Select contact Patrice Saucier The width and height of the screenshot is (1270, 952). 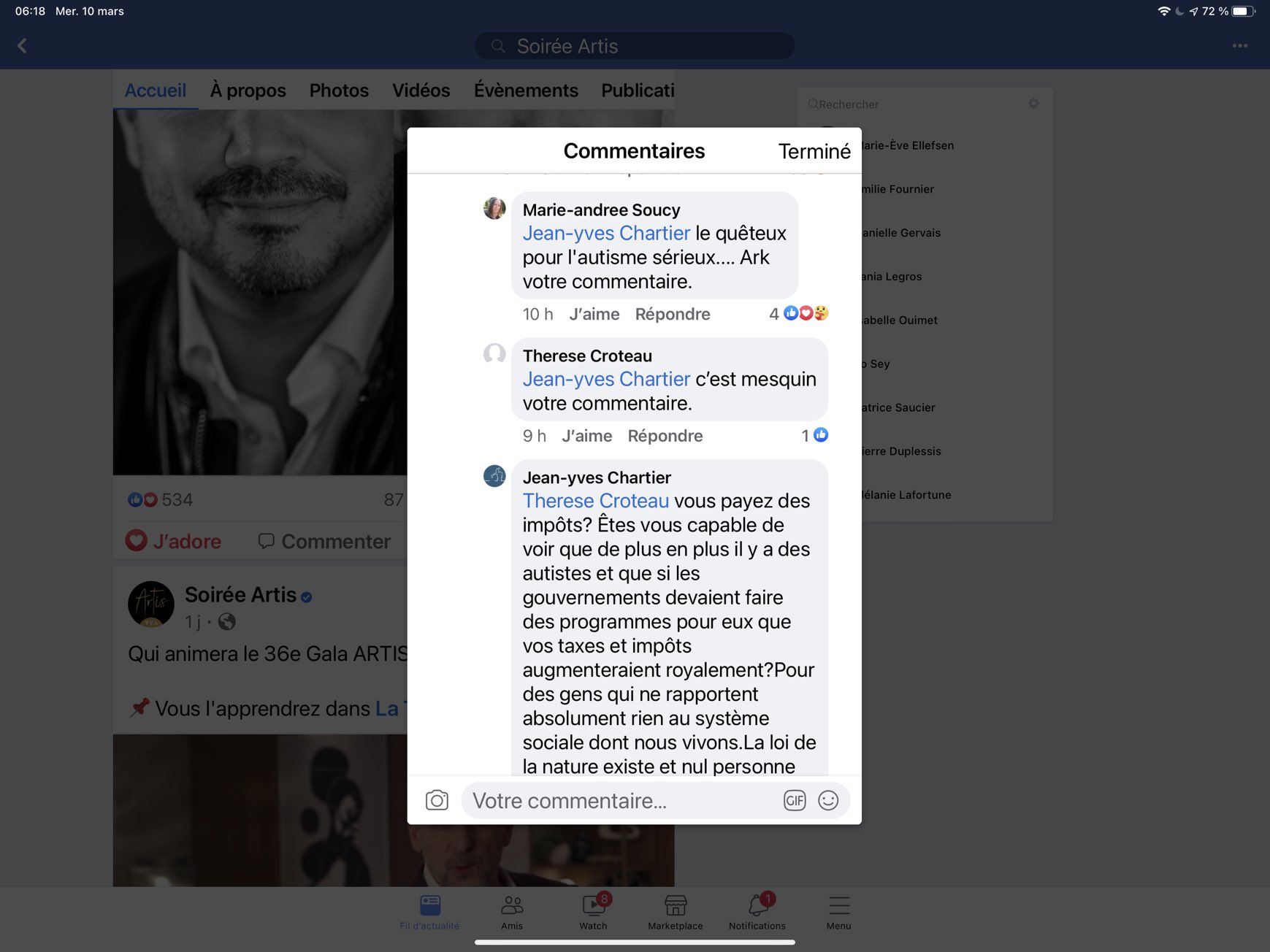pyautogui.click(x=898, y=407)
